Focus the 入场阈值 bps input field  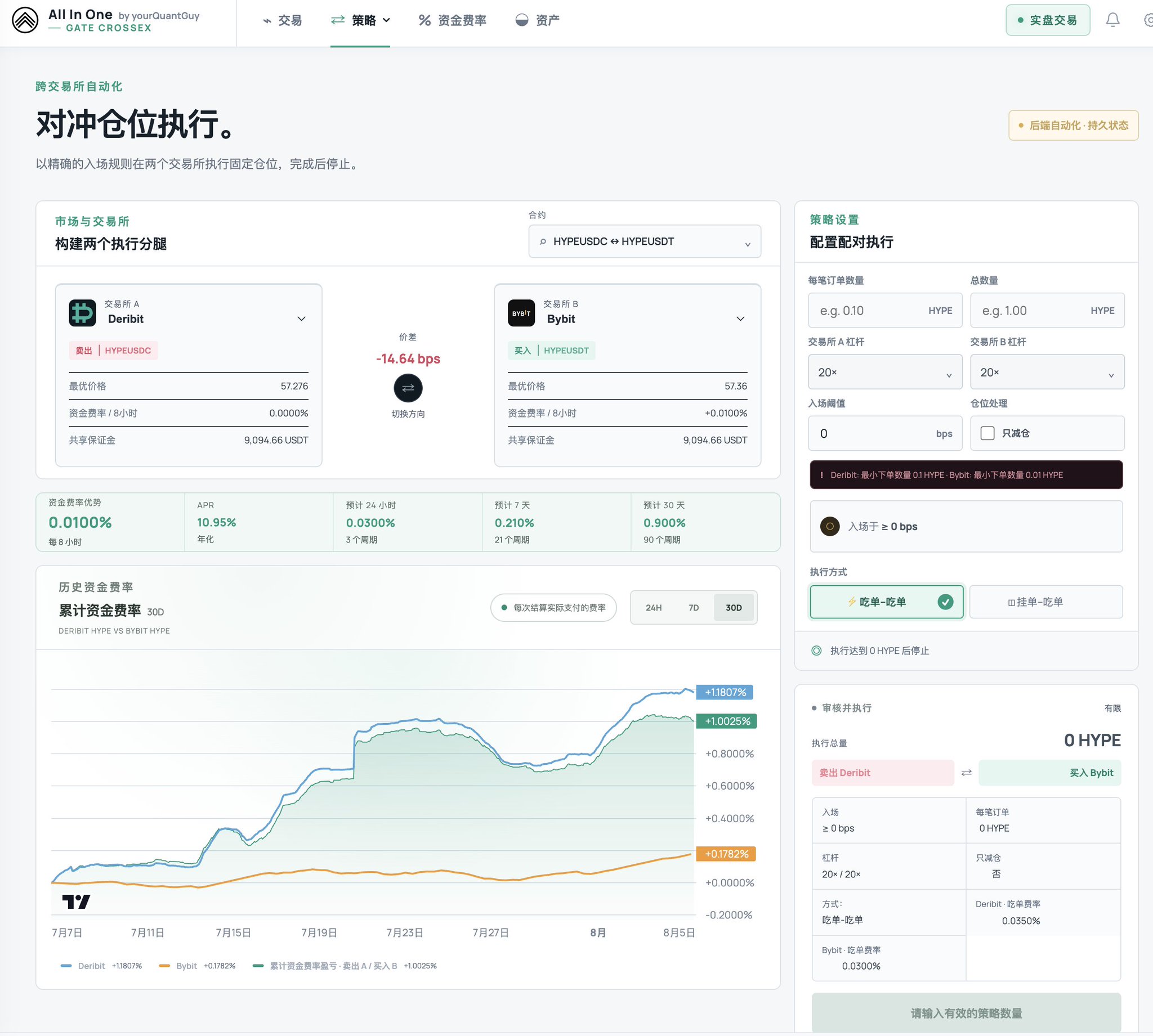[x=885, y=434]
